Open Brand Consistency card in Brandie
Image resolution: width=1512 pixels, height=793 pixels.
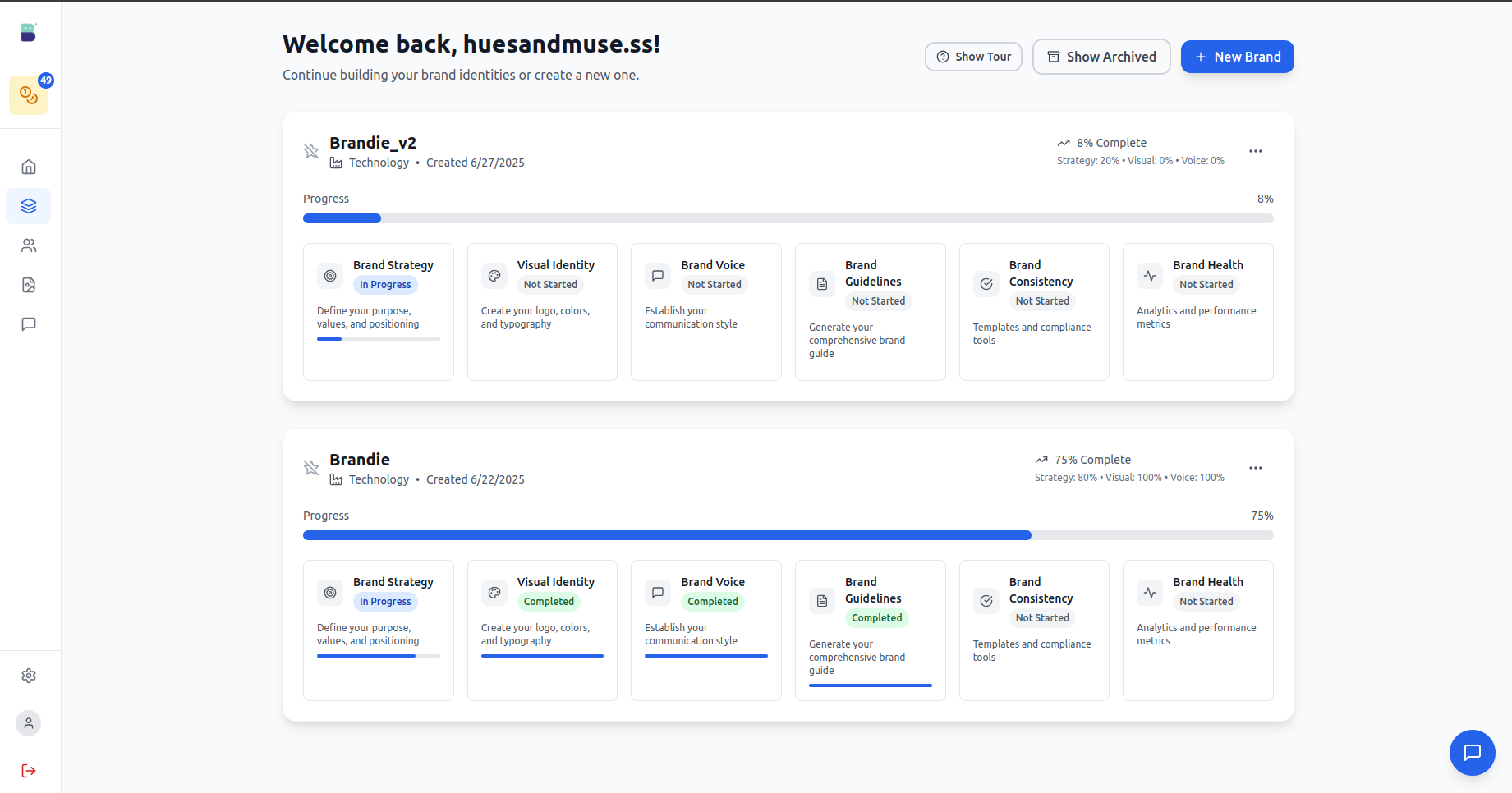pos(1034,630)
